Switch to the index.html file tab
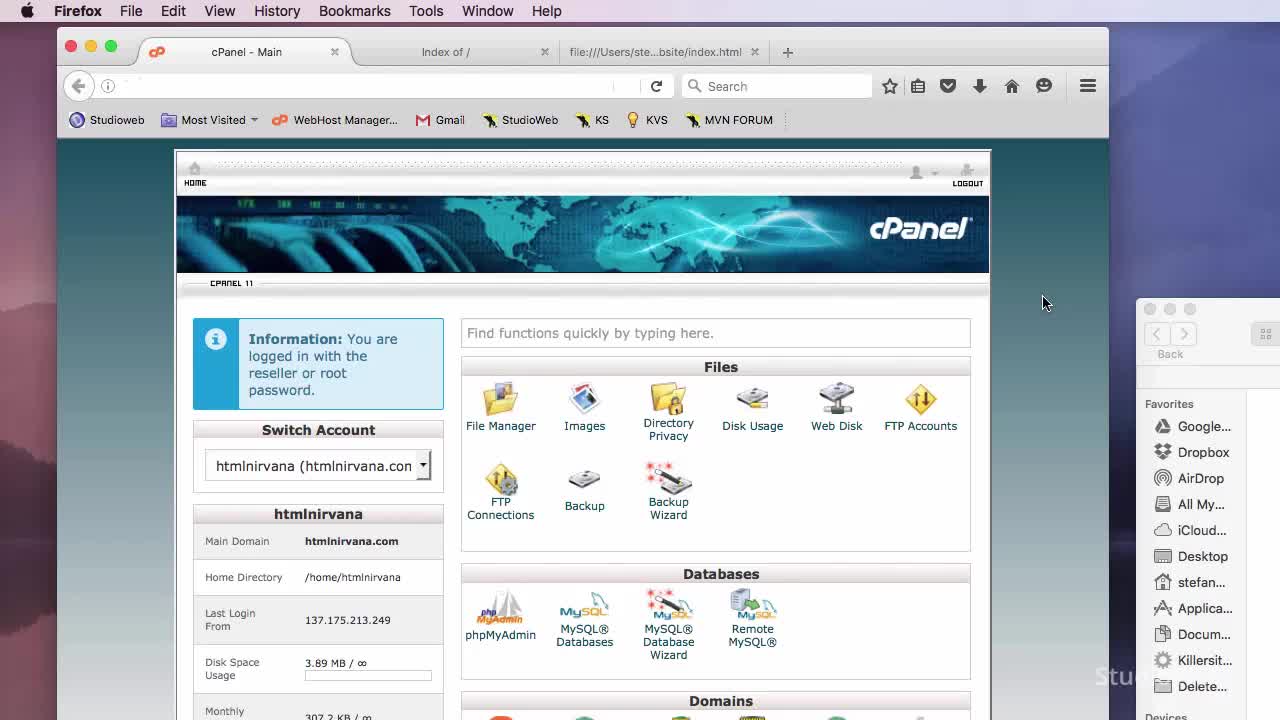This screenshot has width=1280, height=720. [655, 52]
